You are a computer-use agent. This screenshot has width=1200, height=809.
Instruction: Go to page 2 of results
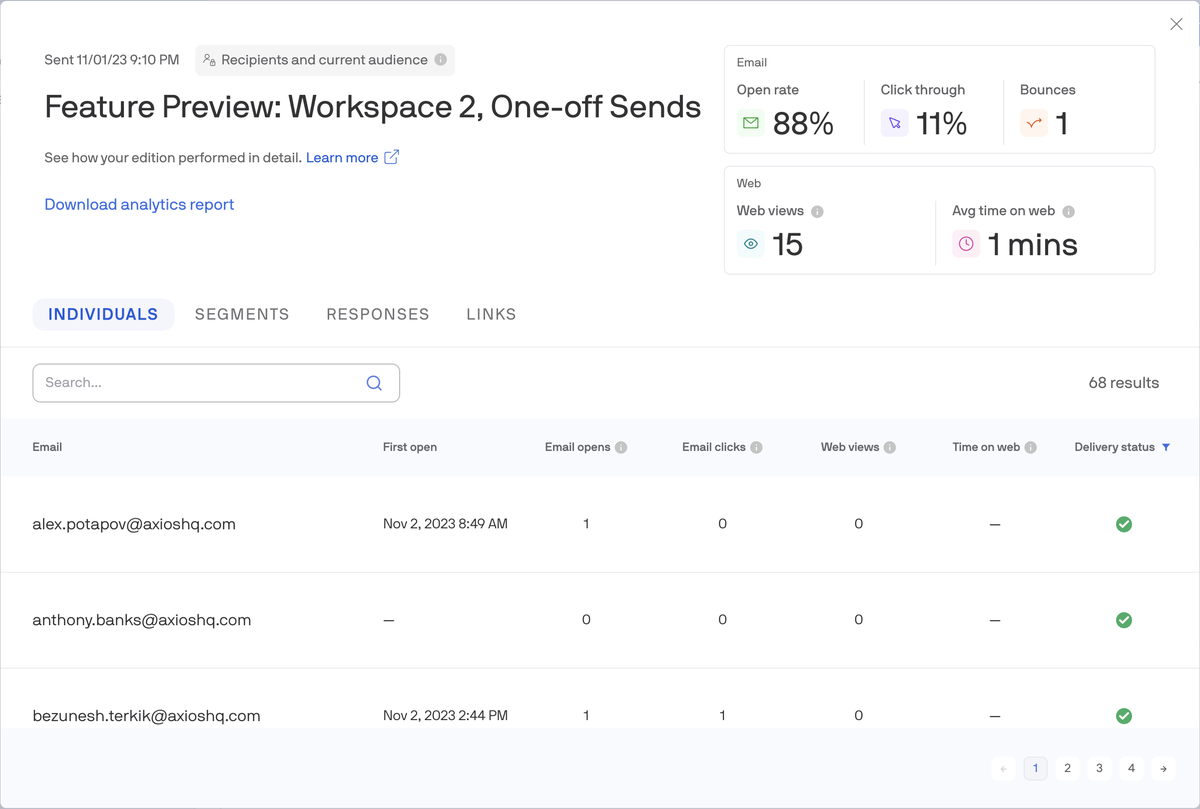coord(1067,768)
